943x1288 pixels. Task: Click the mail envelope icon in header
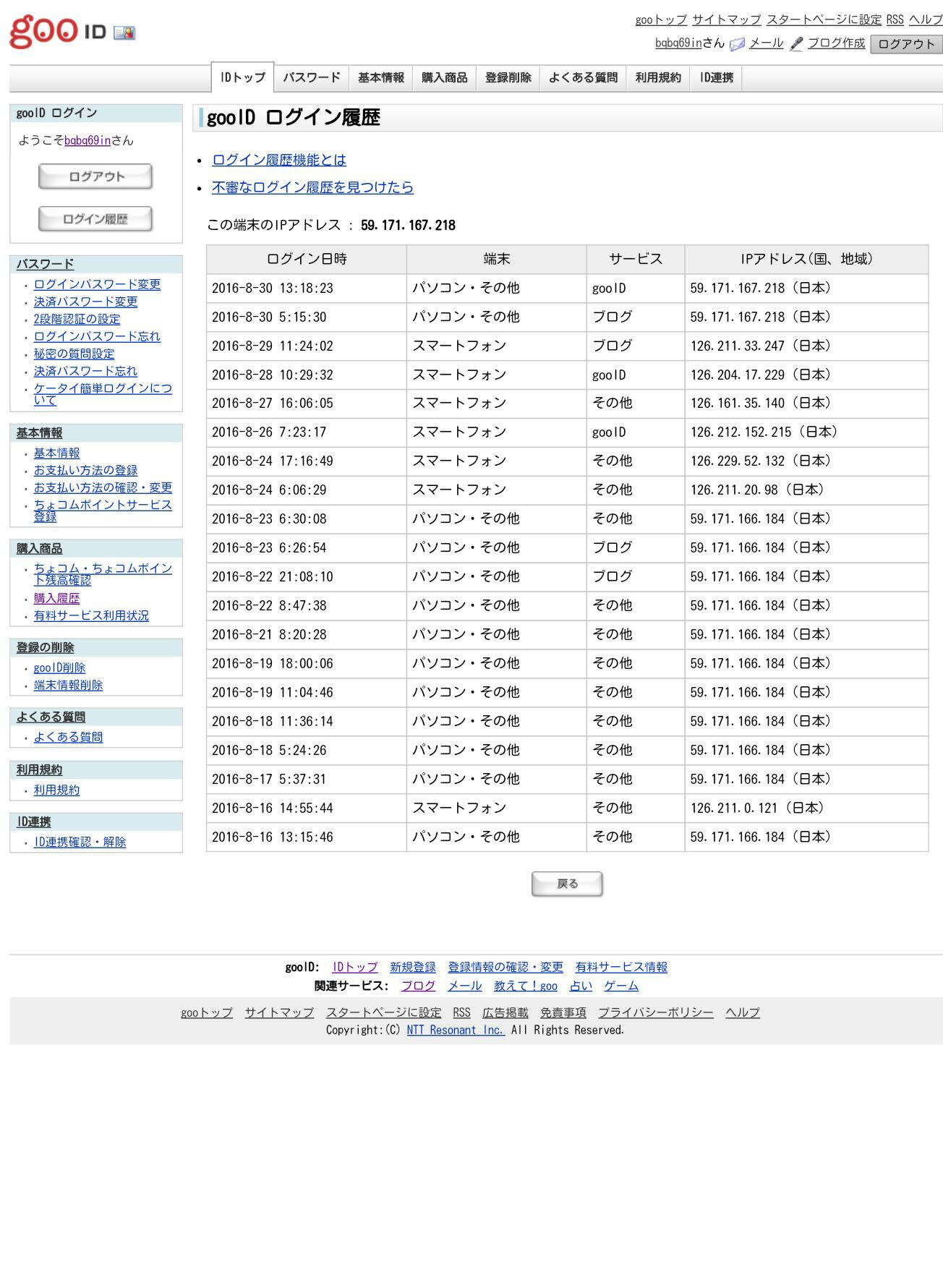[737, 44]
